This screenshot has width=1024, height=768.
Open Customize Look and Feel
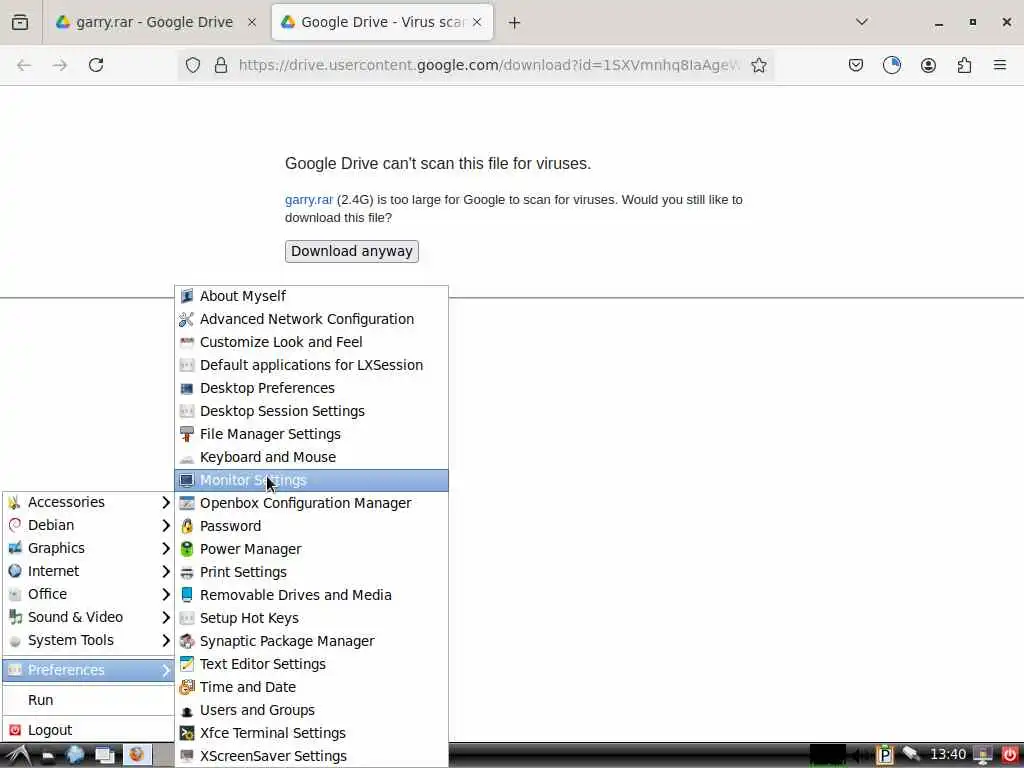tap(311, 342)
